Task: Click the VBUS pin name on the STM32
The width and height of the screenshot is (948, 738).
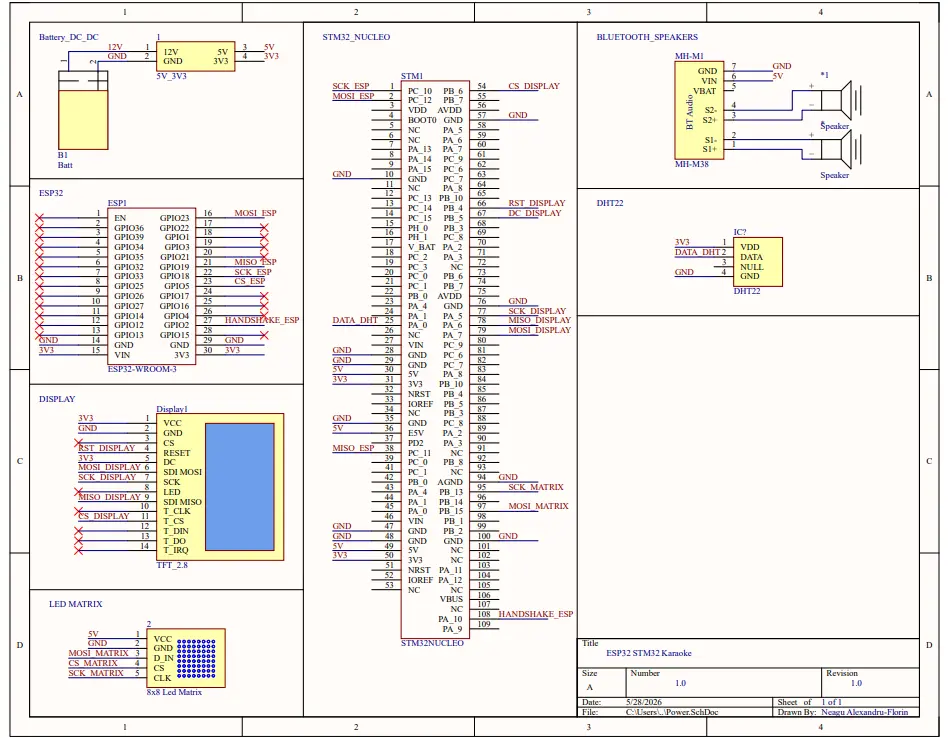Action: pos(451,599)
